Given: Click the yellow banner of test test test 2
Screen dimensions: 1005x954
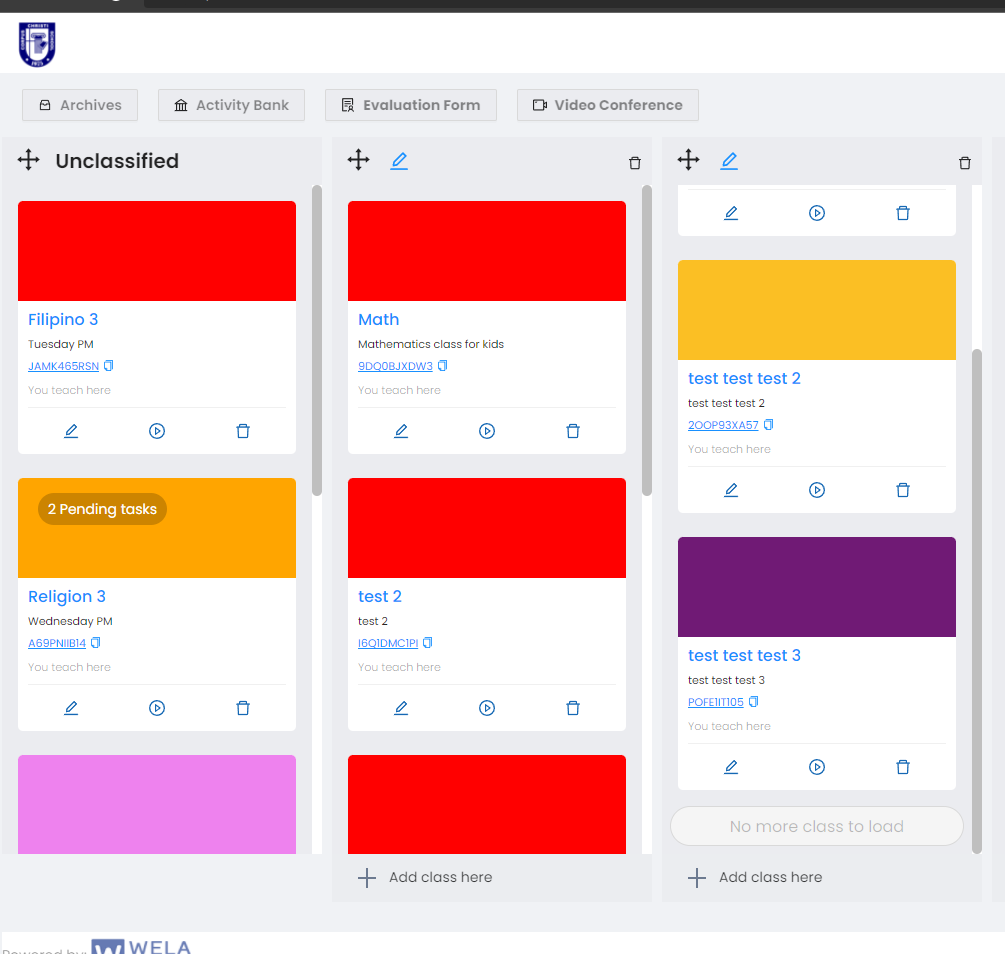Looking at the screenshot, I should coord(817,310).
